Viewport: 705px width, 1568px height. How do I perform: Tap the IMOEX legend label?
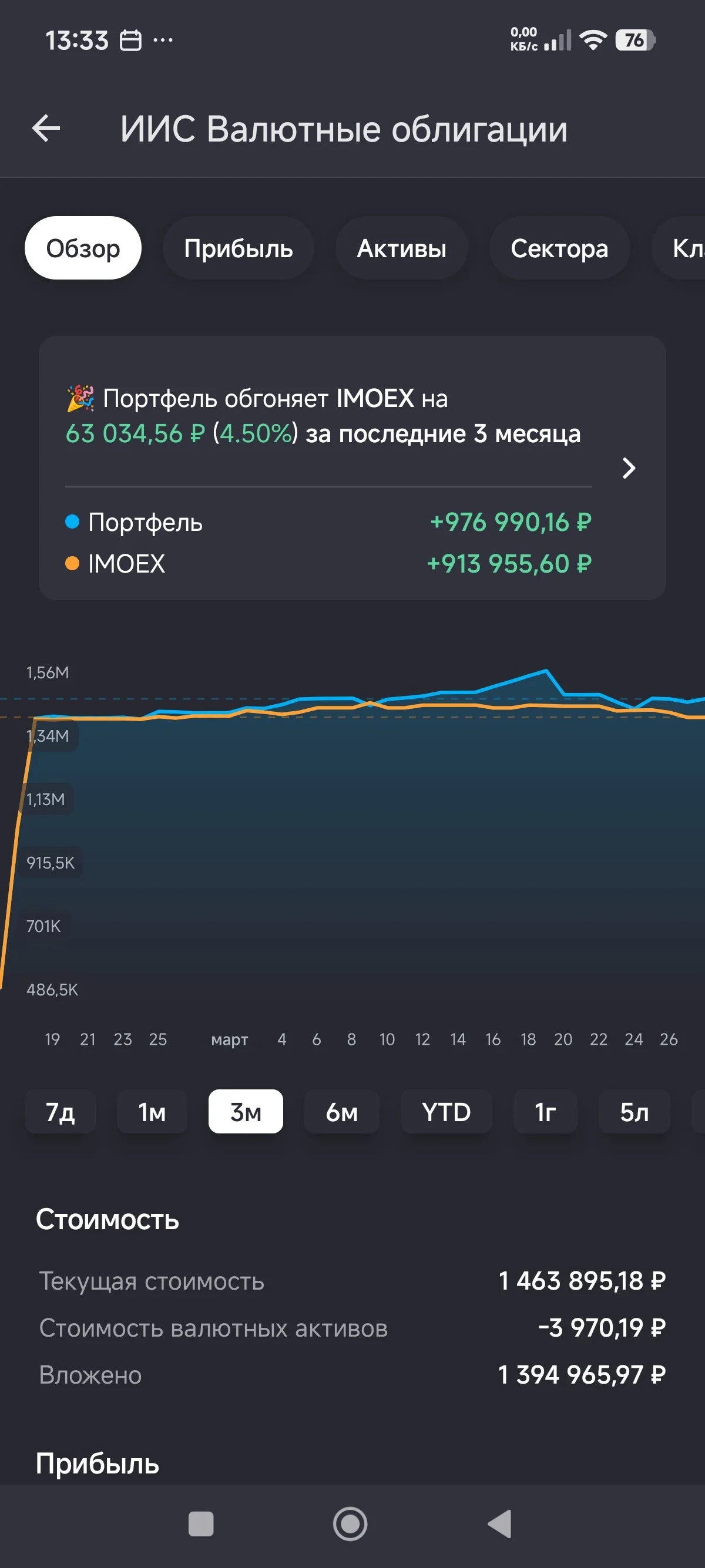127,564
